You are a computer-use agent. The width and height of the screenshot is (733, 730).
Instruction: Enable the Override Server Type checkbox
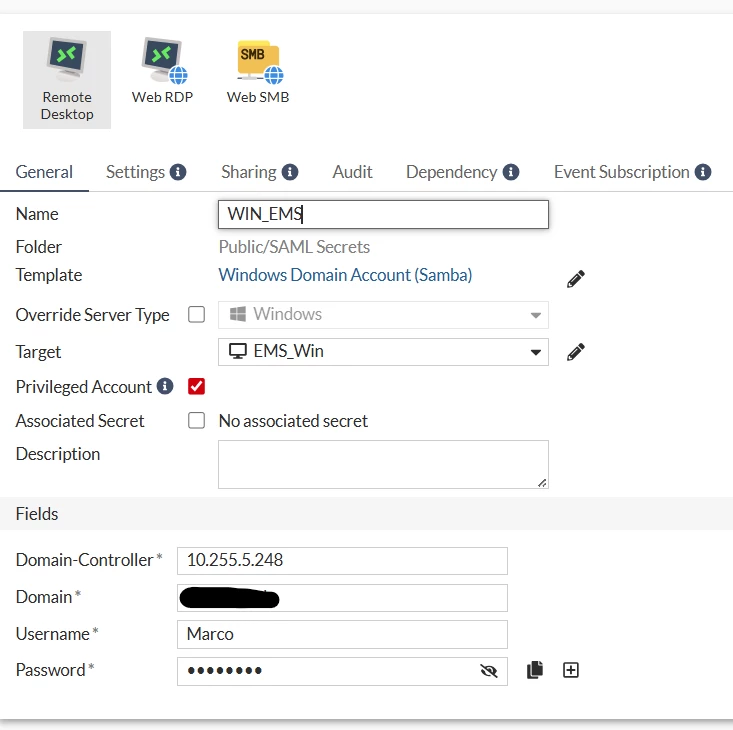(196, 315)
